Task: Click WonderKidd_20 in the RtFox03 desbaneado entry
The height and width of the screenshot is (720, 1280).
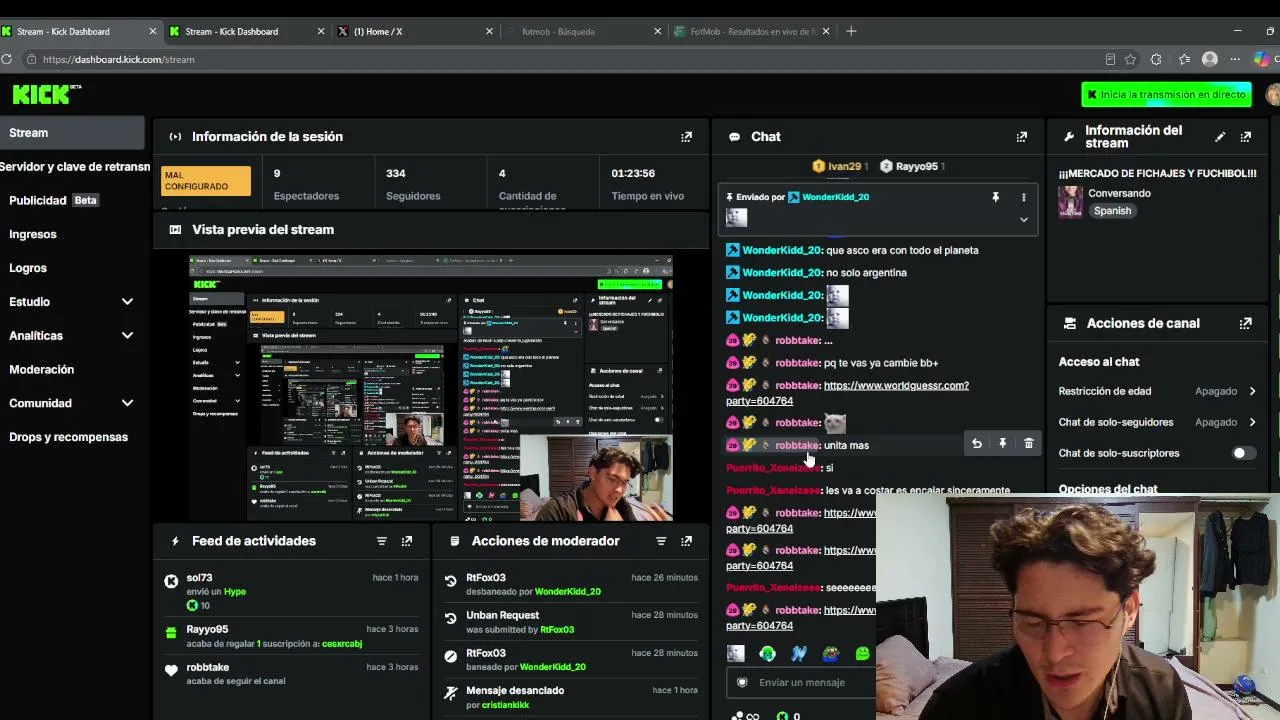Action: coord(567,592)
